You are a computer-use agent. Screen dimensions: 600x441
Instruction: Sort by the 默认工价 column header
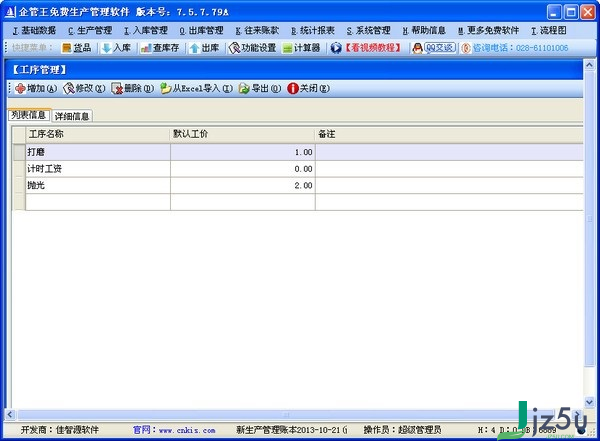(x=243, y=134)
